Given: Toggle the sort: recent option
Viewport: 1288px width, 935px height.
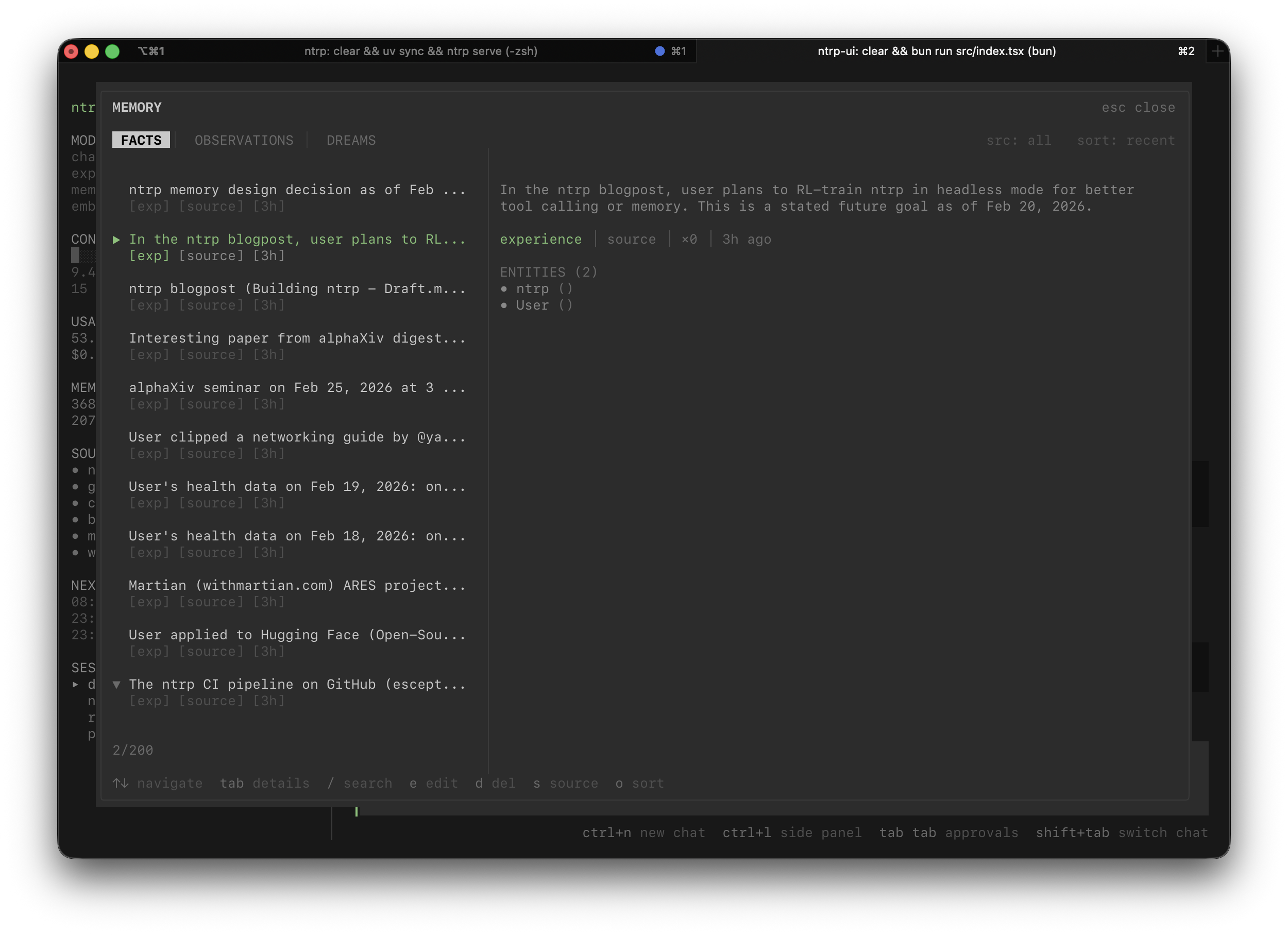Looking at the screenshot, I should 1126,140.
